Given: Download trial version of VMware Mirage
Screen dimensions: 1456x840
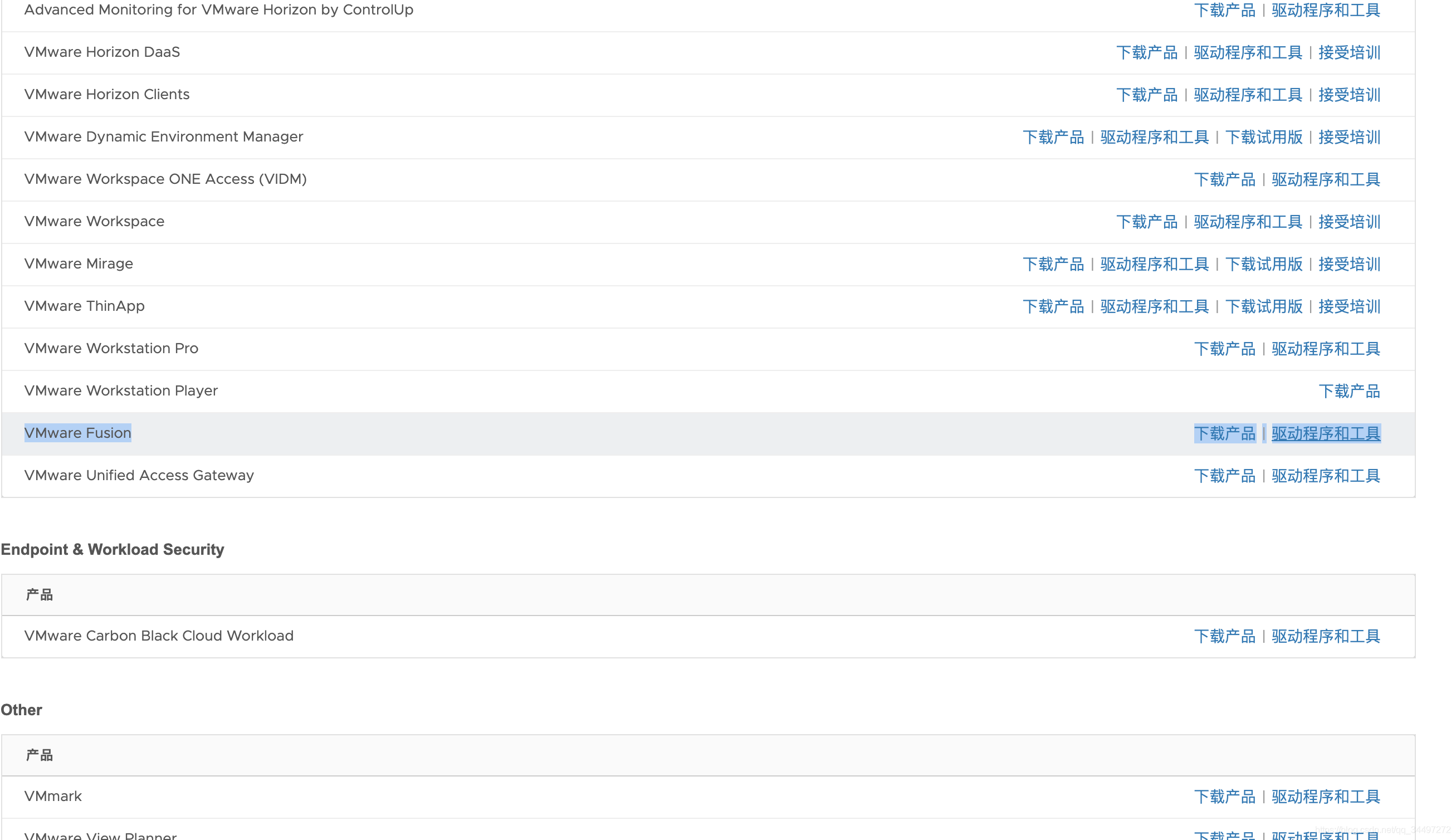Looking at the screenshot, I should tap(1263, 264).
